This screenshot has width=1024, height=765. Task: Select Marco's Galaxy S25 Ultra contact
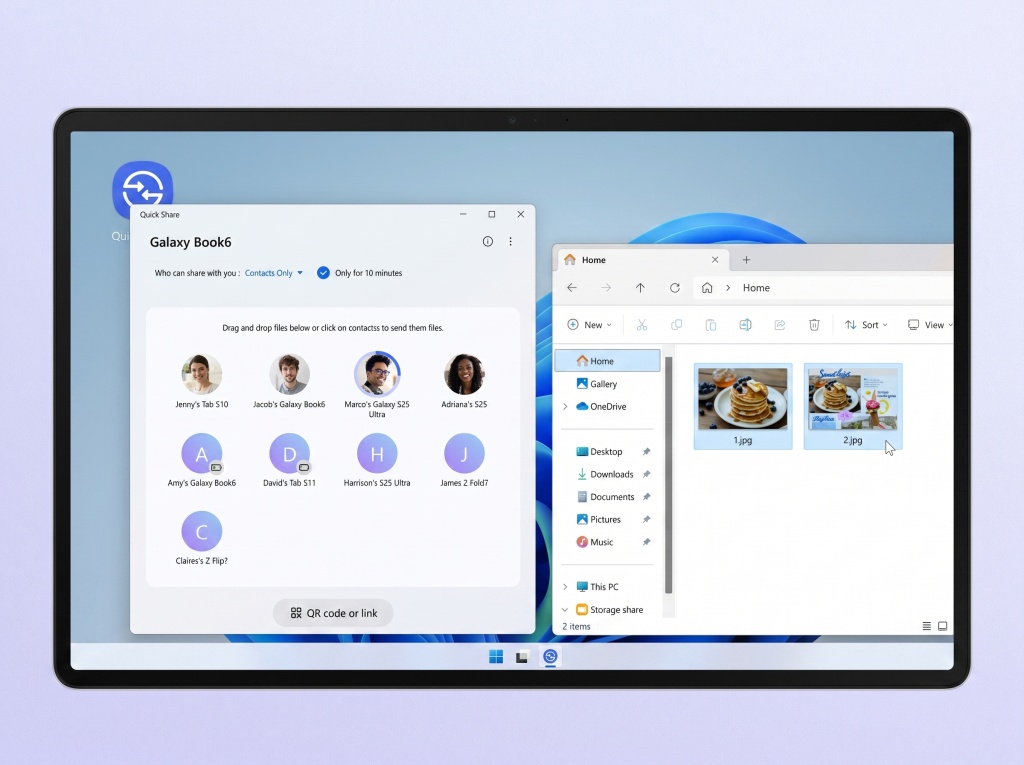click(x=377, y=385)
